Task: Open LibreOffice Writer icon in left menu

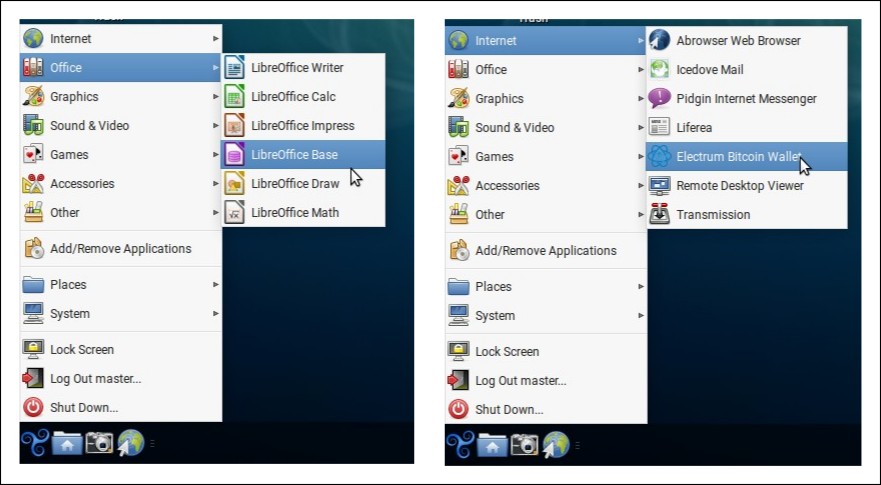Action: (x=234, y=67)
